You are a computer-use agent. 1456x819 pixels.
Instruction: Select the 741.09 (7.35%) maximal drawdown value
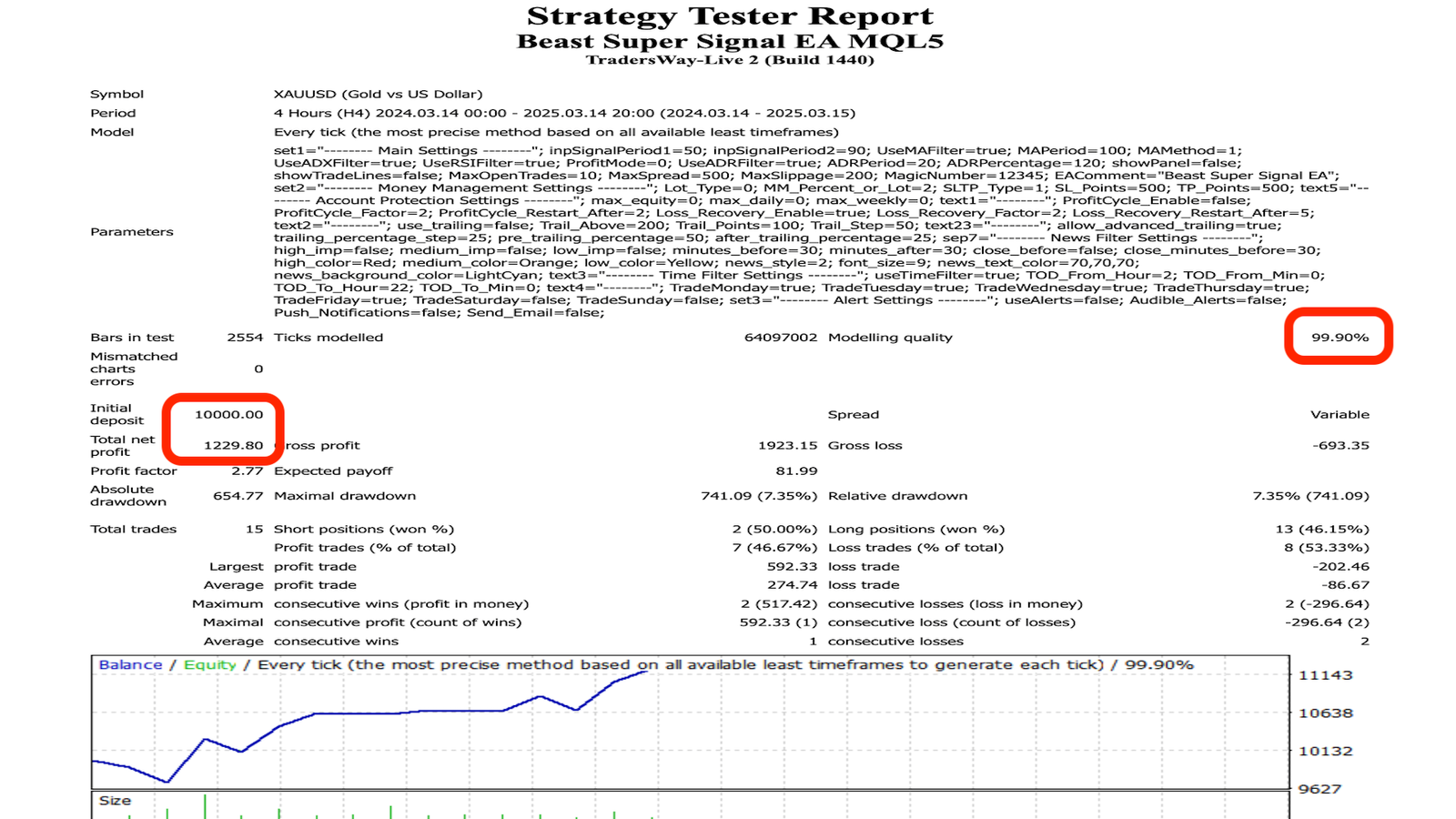pos(759,496)
